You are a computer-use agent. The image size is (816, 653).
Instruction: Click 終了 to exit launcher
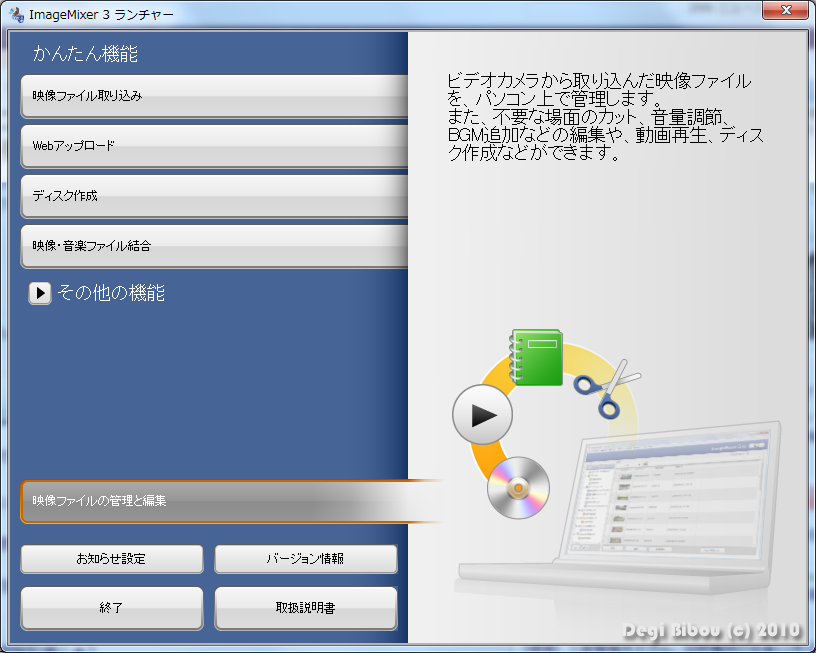coord(112,608)
